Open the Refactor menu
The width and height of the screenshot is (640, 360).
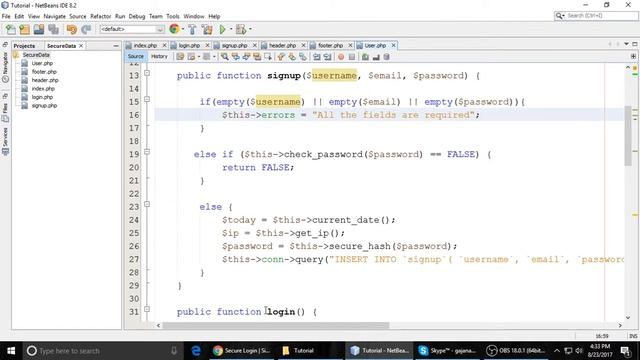pos(100,16)
